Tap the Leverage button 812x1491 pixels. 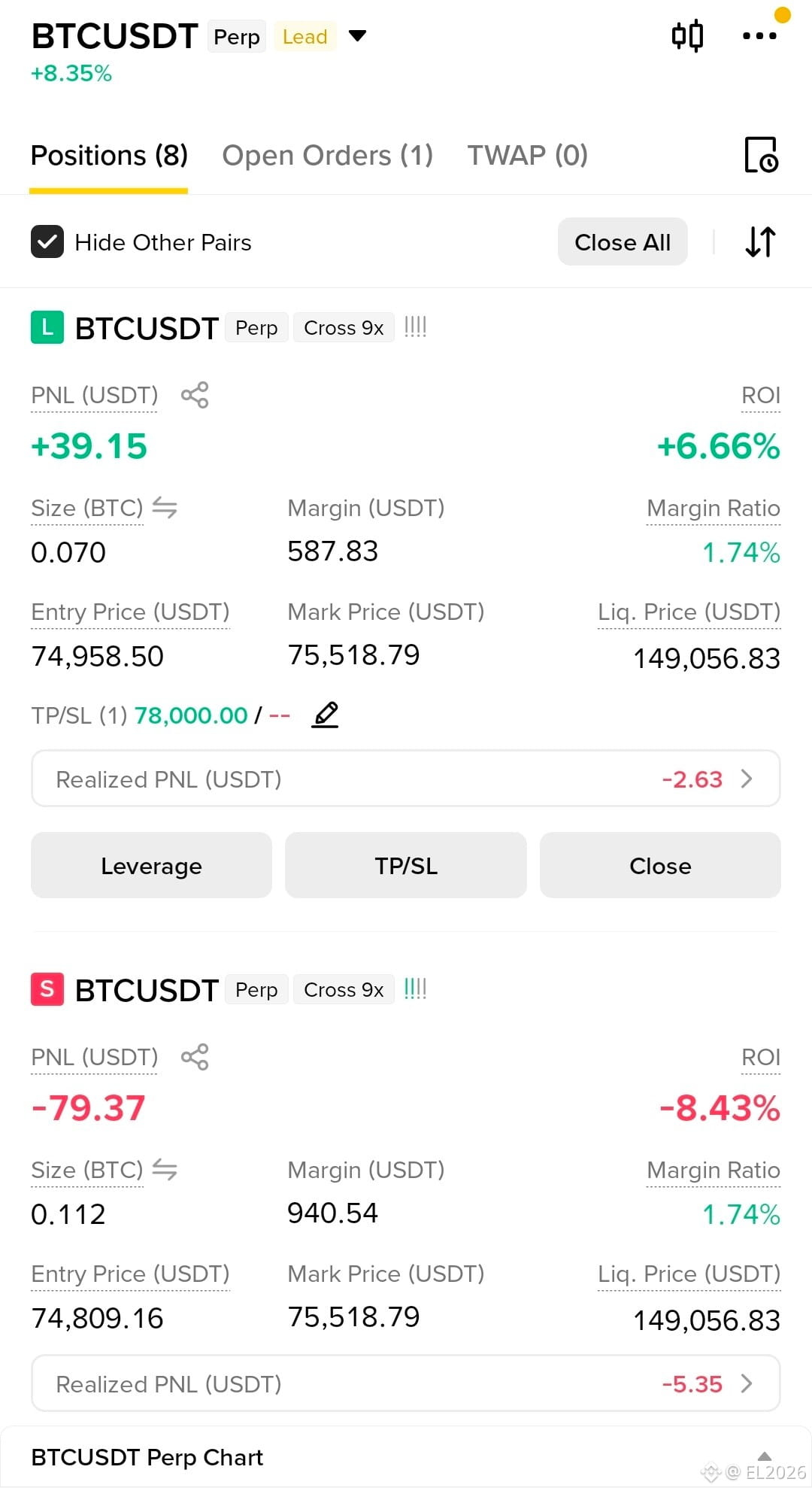[151, 865]
